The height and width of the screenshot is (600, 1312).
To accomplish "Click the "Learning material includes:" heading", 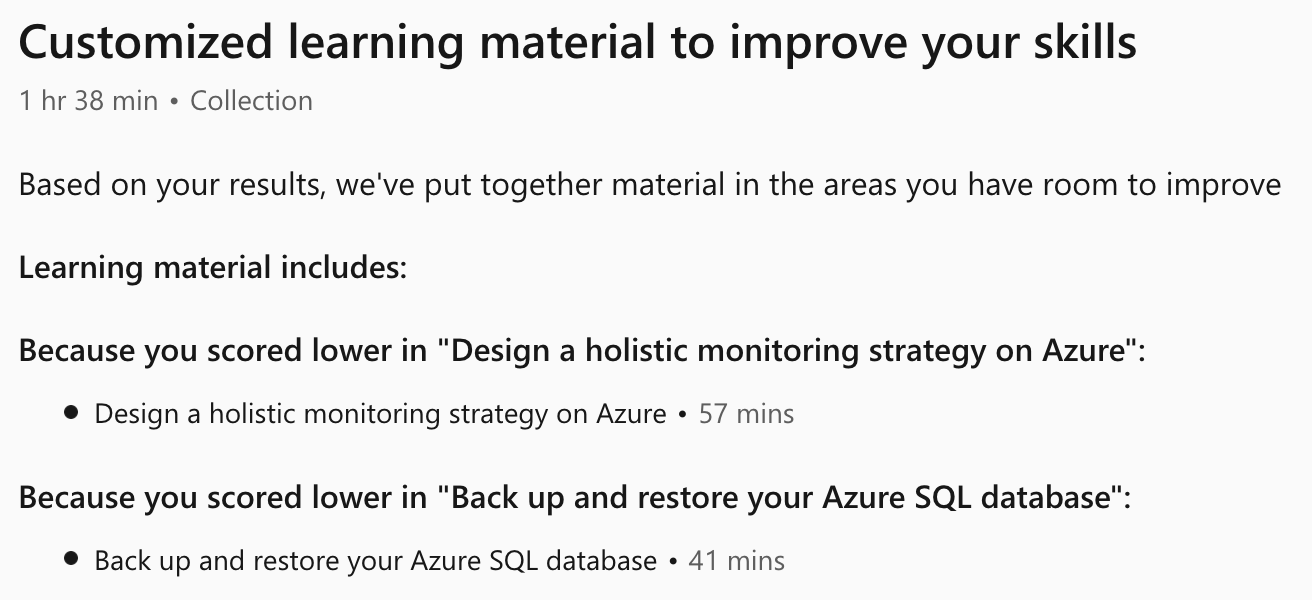I will point(213,268).
